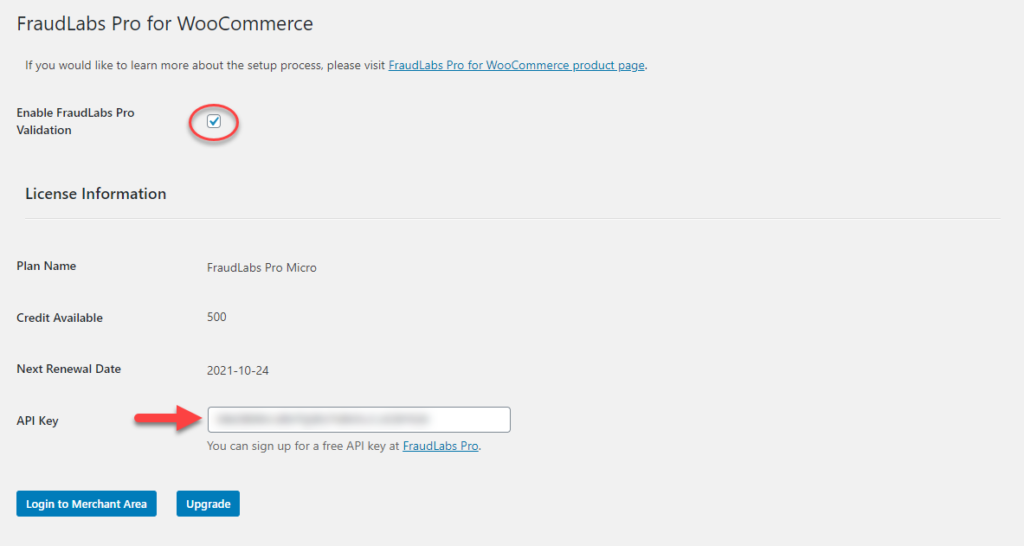The image size is (1024, 546).
Task: Click the Plan Name label
Action: click(46, 266)
